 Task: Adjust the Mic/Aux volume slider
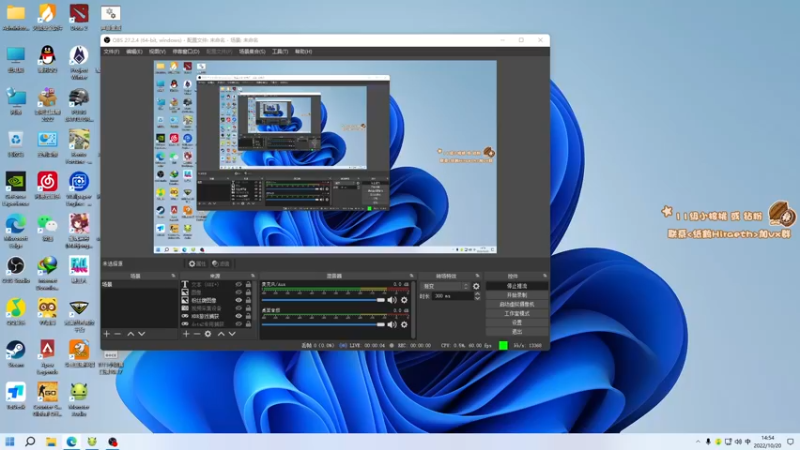(x=323, y=300)
